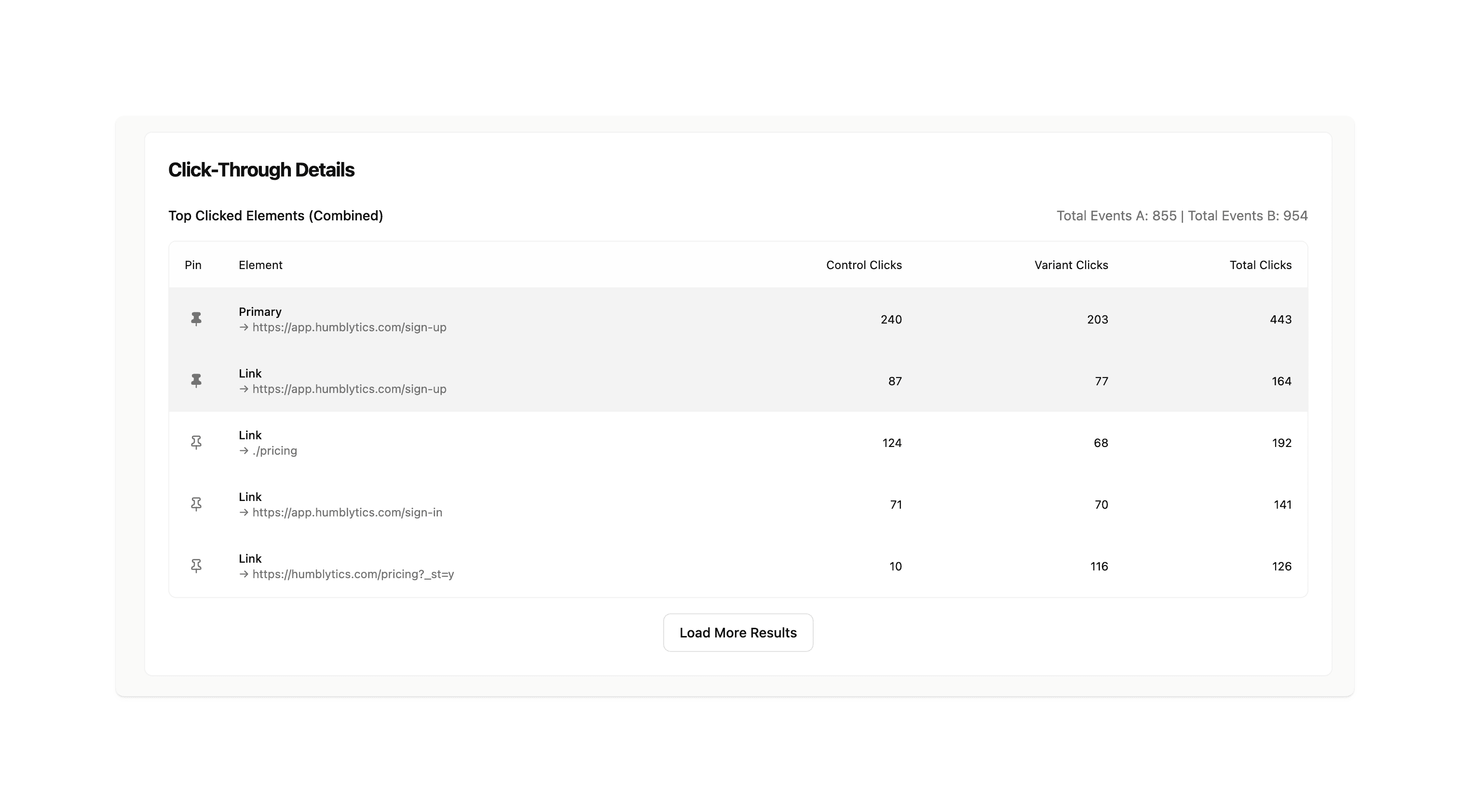The width and height of the screenshot is (1470, 812).
Task: Click the Pin column header
Action: [193, 265]
